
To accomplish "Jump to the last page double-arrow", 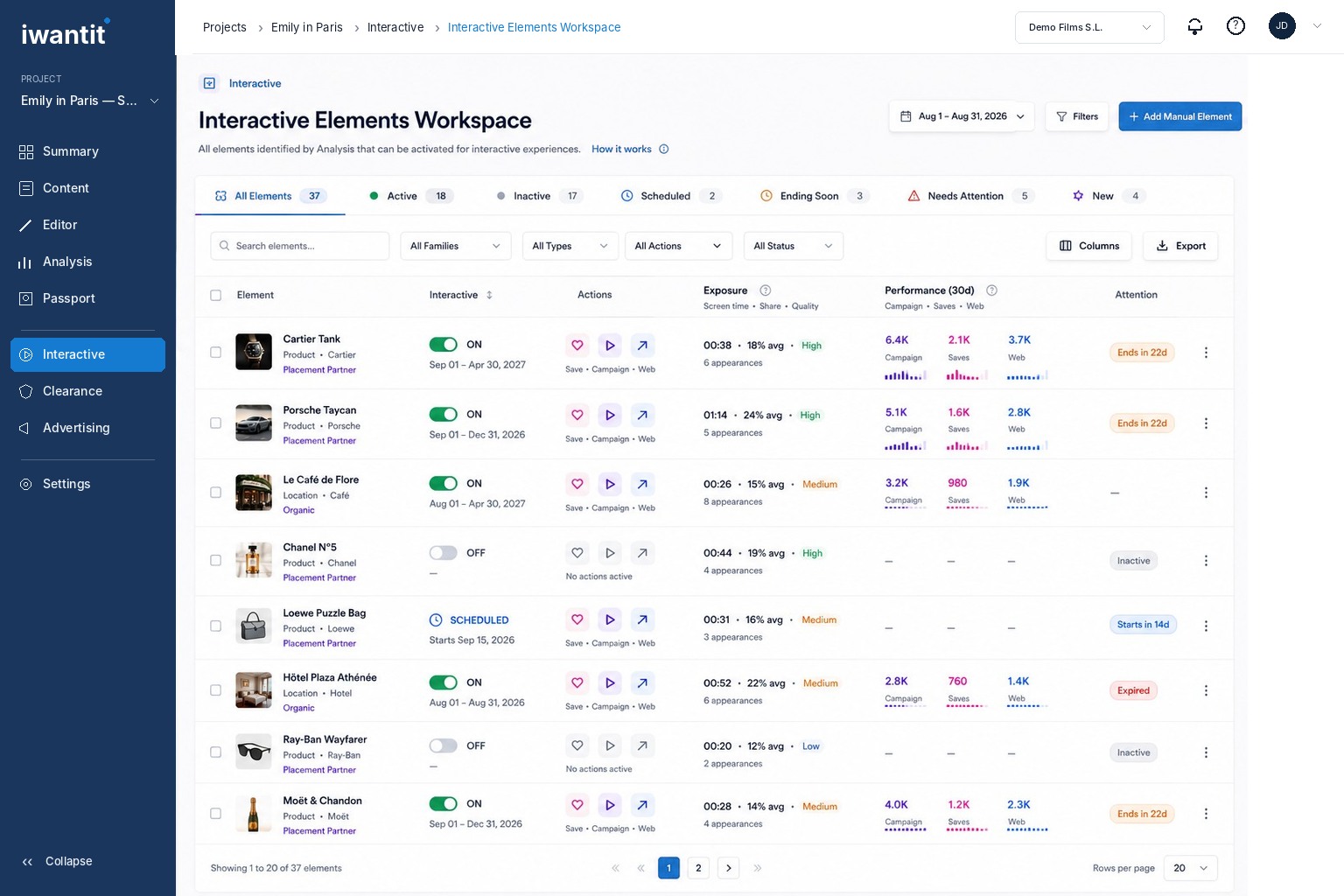I will [x=758, y=868].
